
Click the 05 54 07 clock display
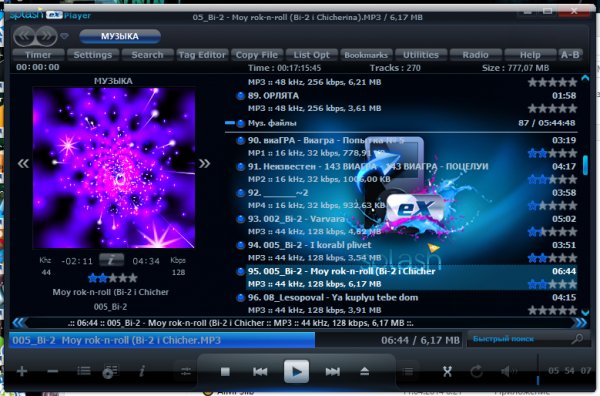[x=569, y=371]
